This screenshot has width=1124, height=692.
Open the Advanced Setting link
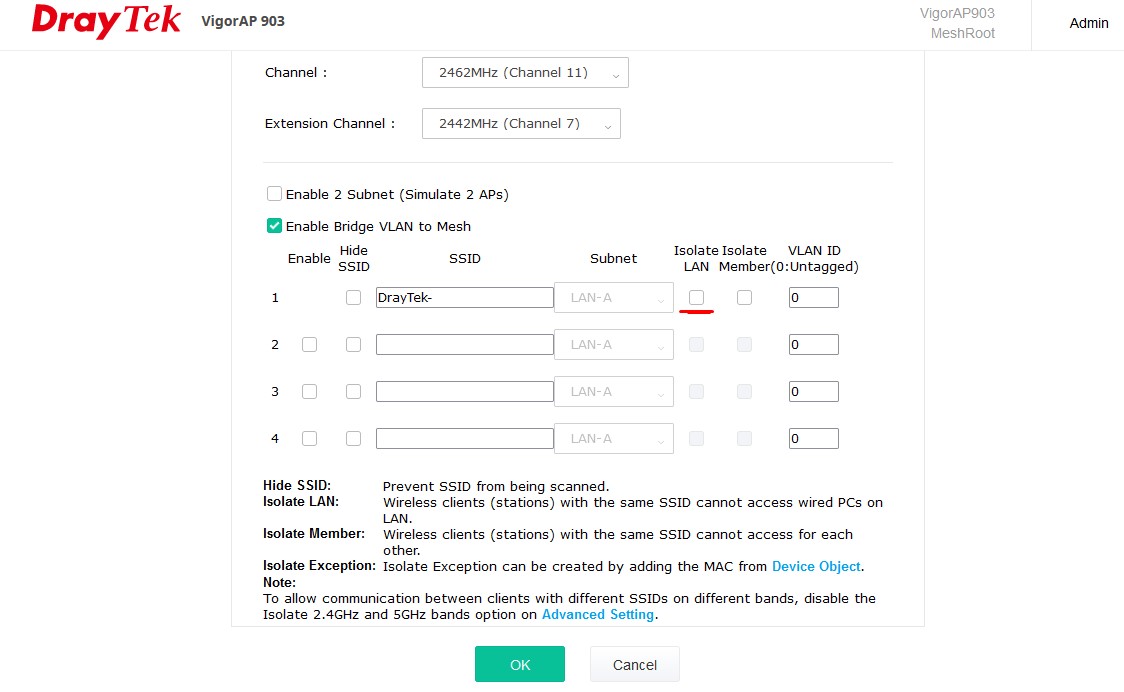tap(598, 614)
